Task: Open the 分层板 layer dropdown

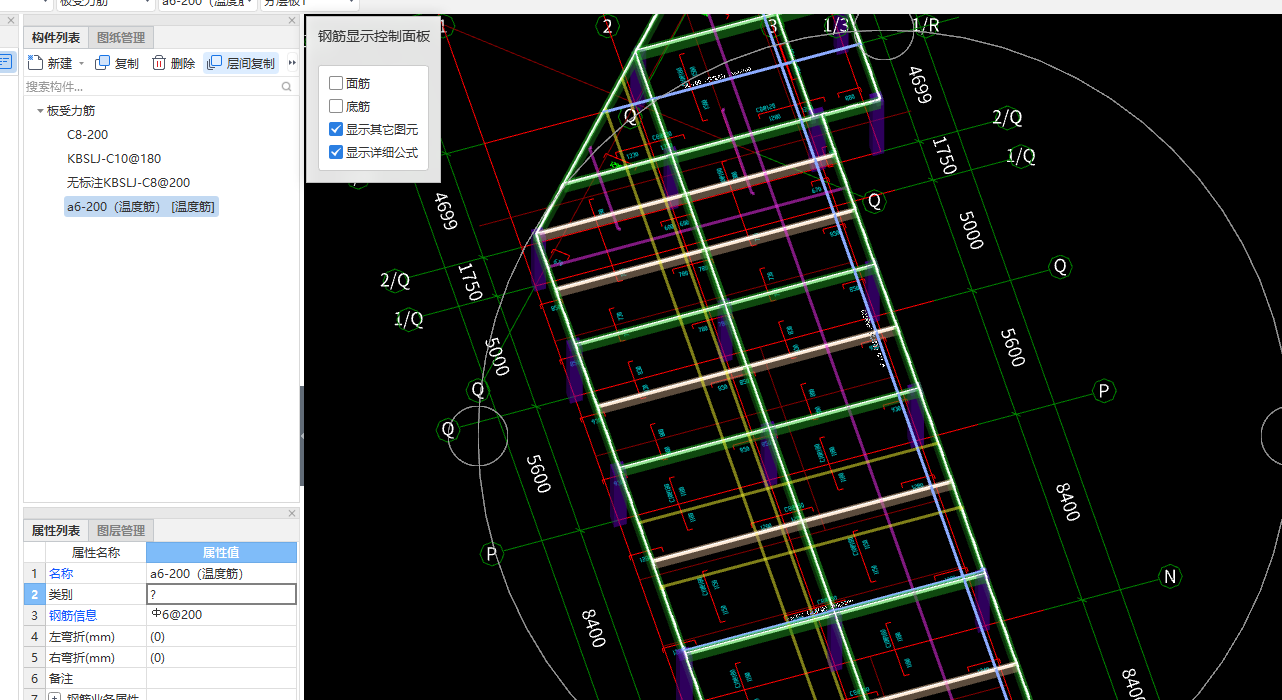Action: [x=352, y=3]
